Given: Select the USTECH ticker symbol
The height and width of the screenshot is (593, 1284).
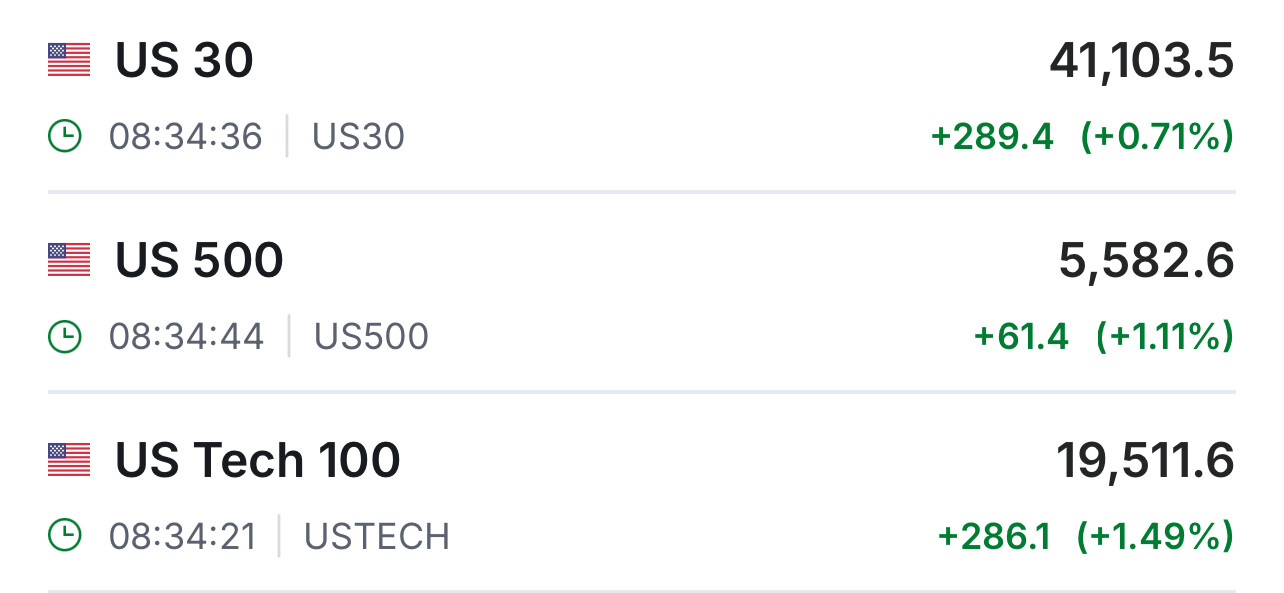Looking at the screenshot, I should (376, 537).
